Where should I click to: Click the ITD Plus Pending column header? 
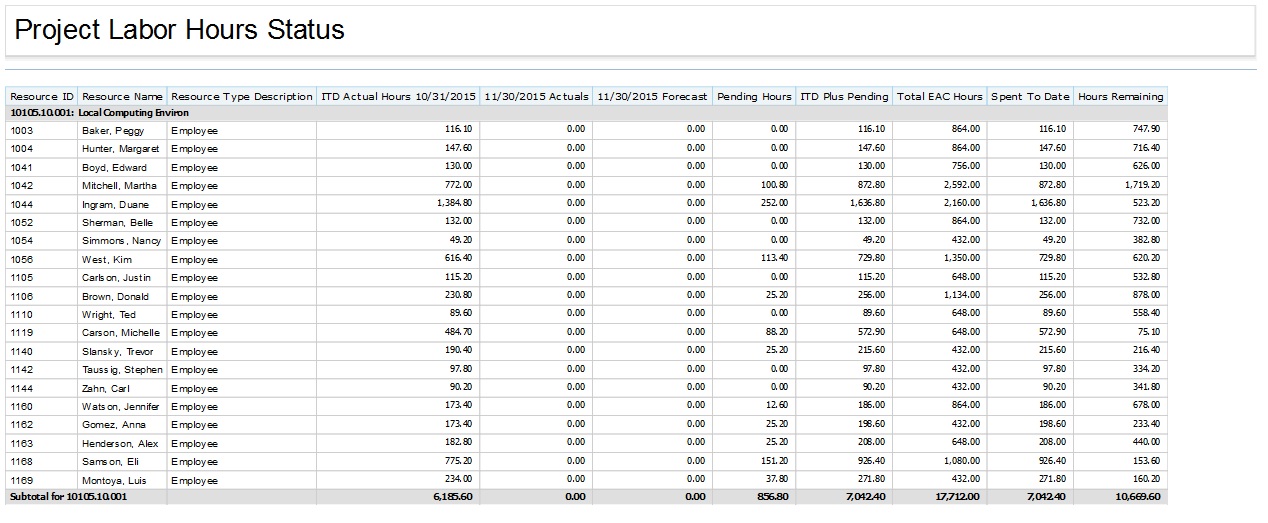coord(844,97)
